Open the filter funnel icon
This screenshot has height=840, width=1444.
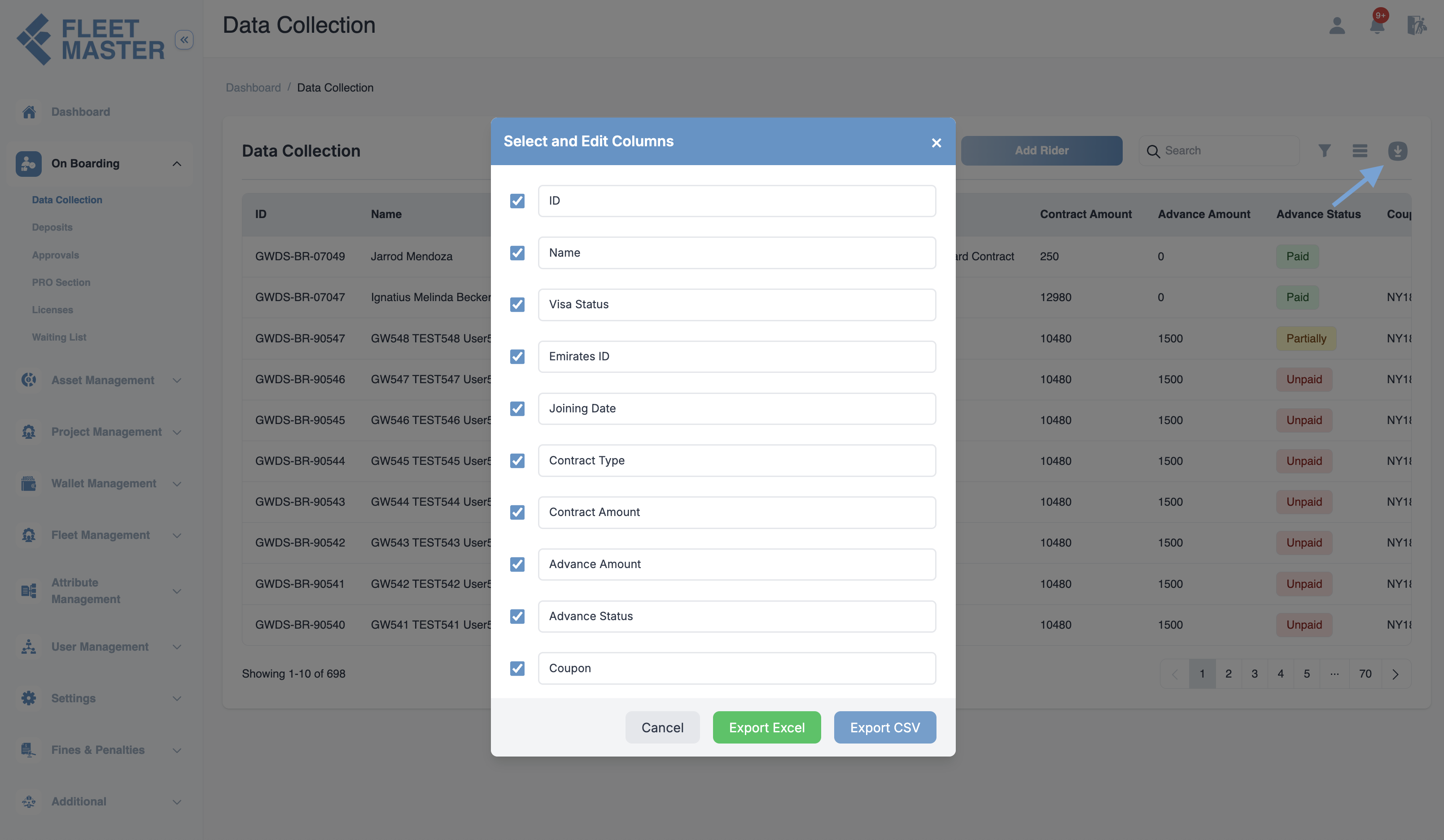[1324, 151]
